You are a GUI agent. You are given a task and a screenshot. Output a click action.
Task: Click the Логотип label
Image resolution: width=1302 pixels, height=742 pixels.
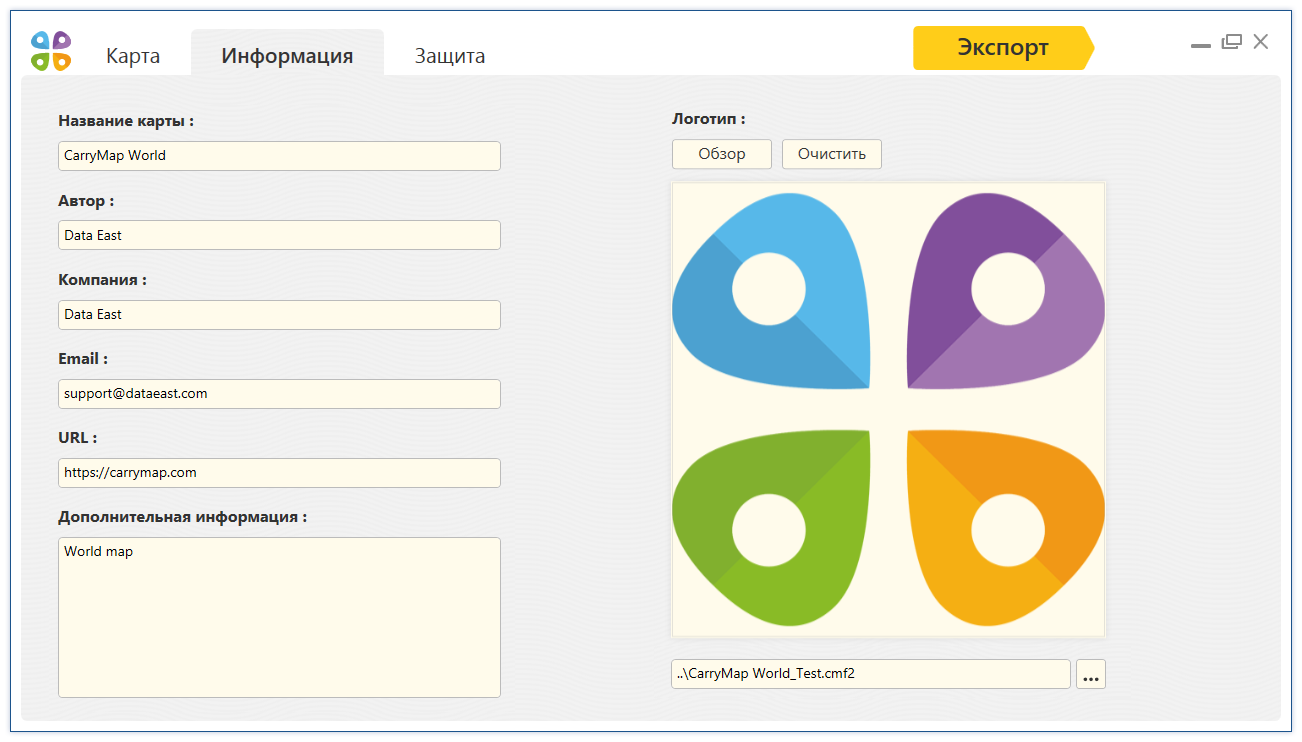pyautogui.click(x=708, y=119)
